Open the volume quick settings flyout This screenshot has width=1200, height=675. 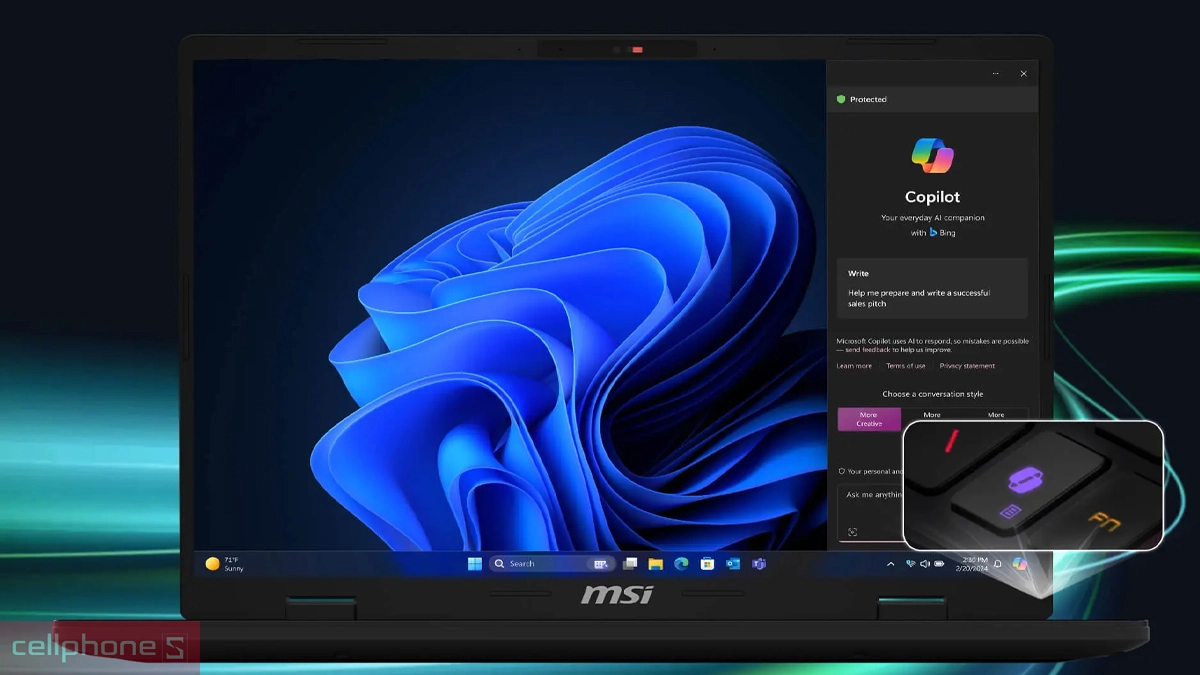click(x=924, y=564)
